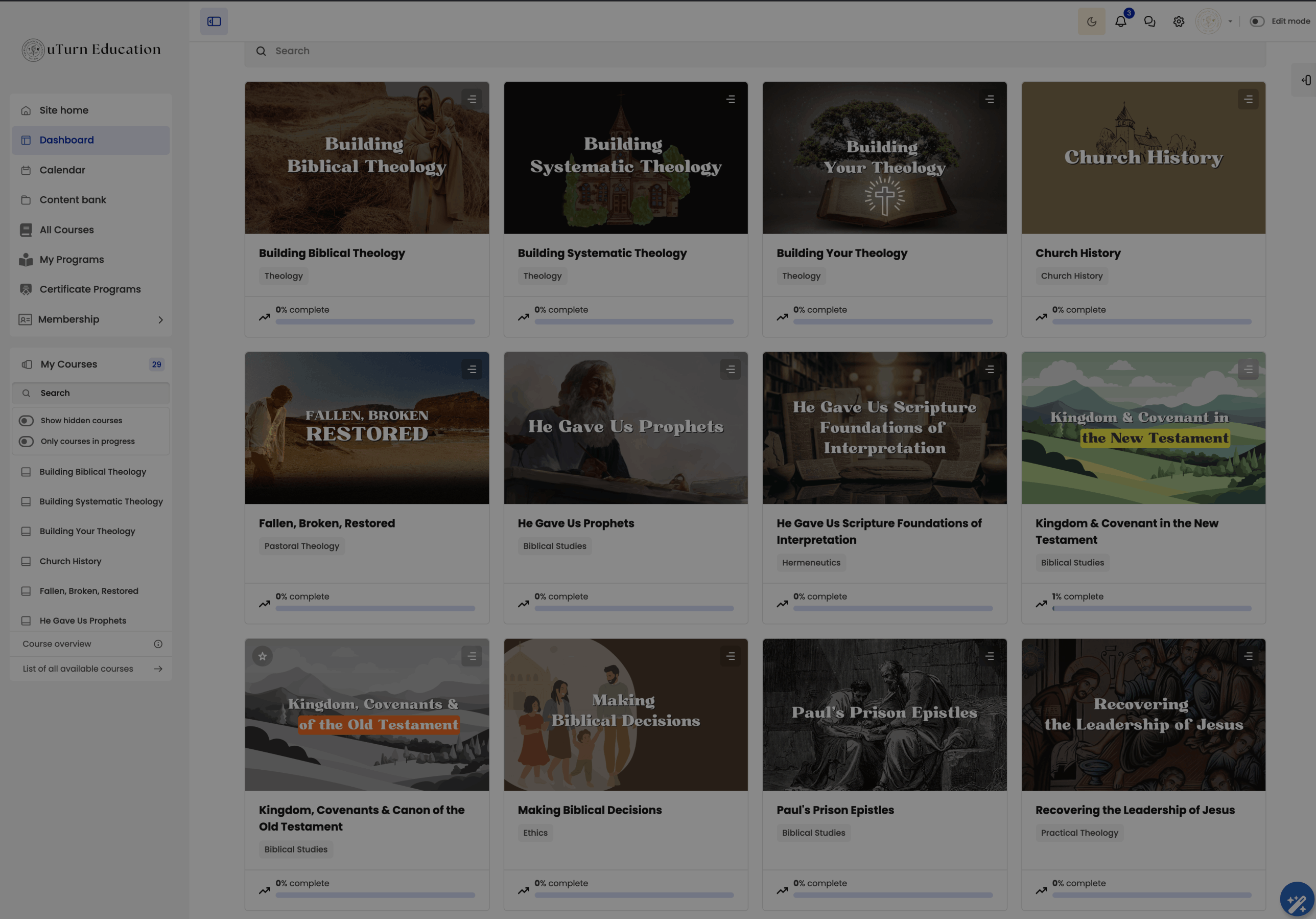Open the messages chat icon

[1149, 21]
